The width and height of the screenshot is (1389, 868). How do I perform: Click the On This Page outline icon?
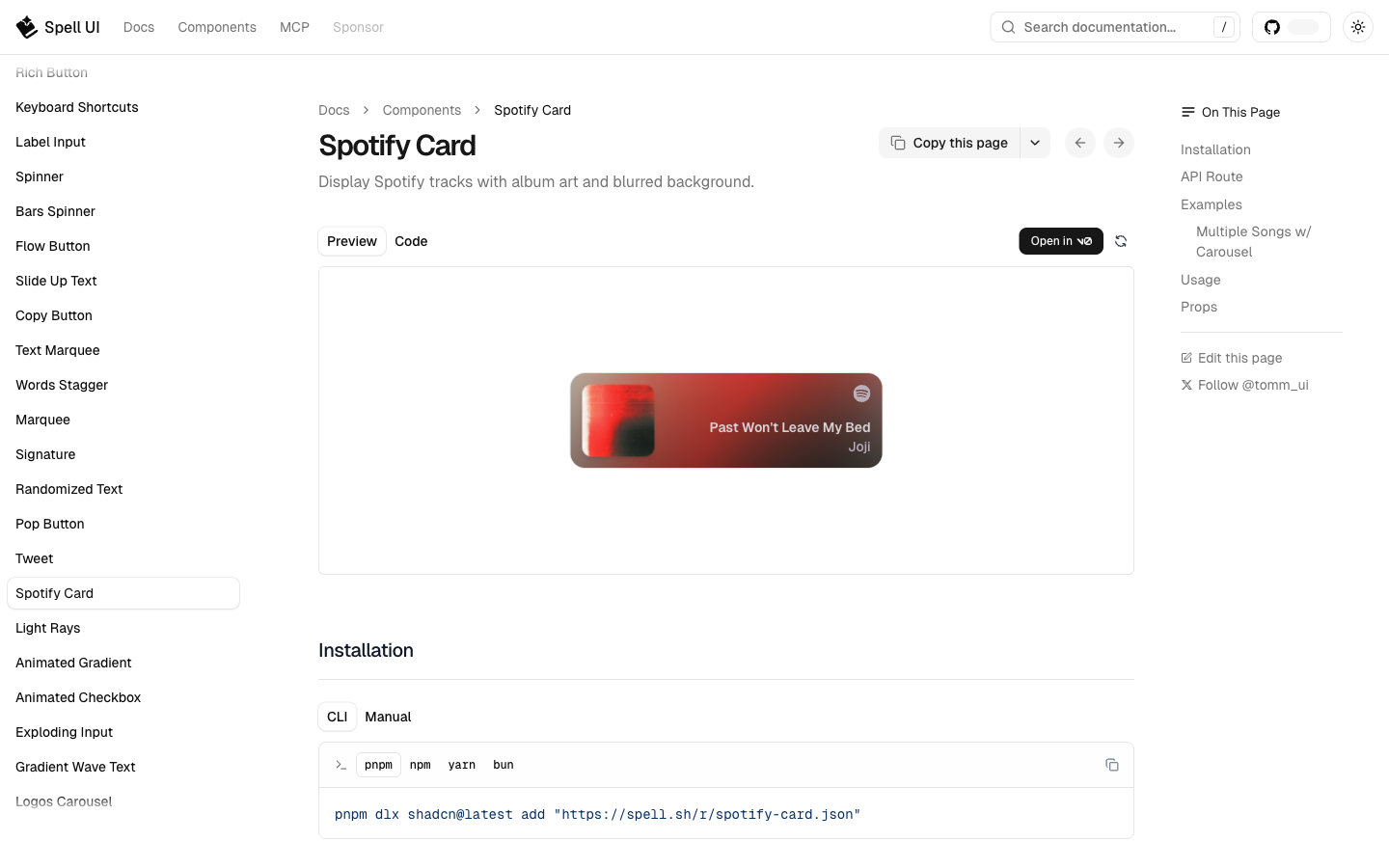(1187, 112)
